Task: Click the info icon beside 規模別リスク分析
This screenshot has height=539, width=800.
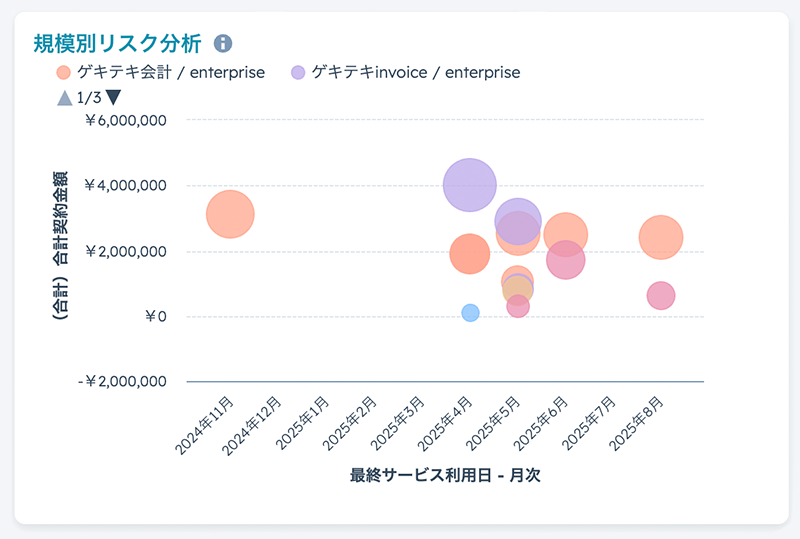Action: (223, 43)
